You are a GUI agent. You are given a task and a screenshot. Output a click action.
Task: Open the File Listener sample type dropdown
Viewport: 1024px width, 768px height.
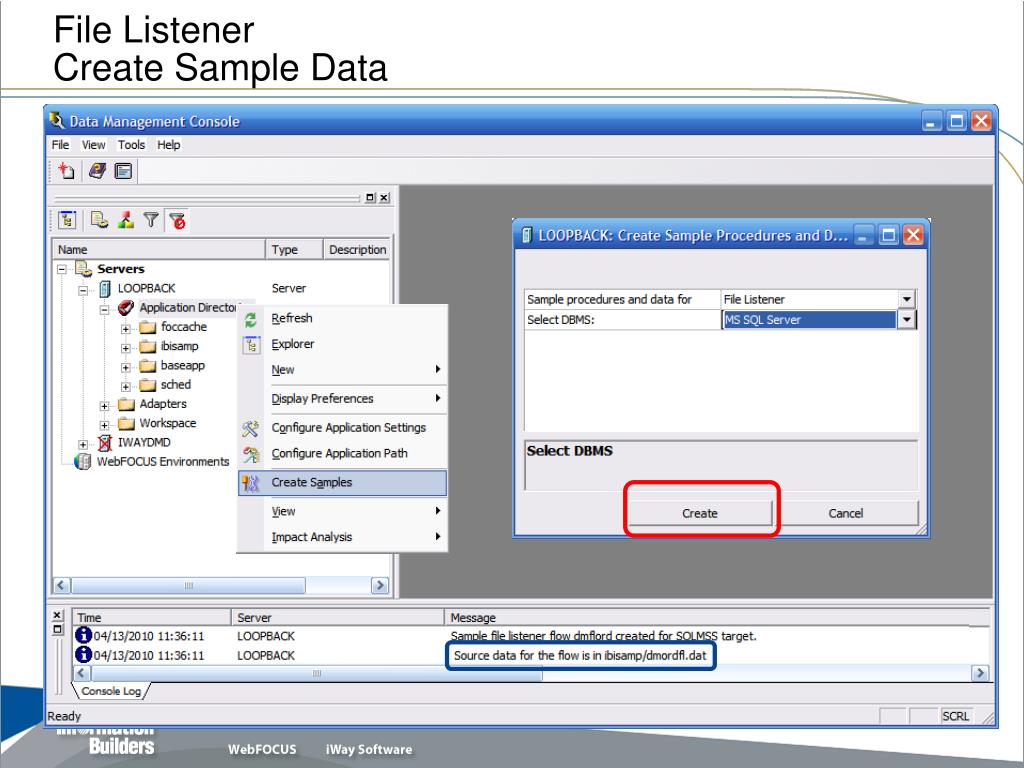(906, 299)
